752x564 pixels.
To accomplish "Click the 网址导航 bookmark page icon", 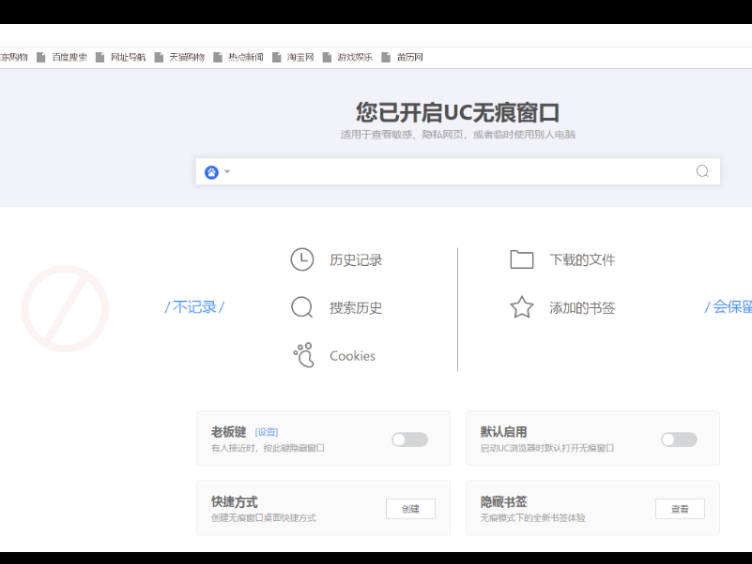I will point(100,58).
